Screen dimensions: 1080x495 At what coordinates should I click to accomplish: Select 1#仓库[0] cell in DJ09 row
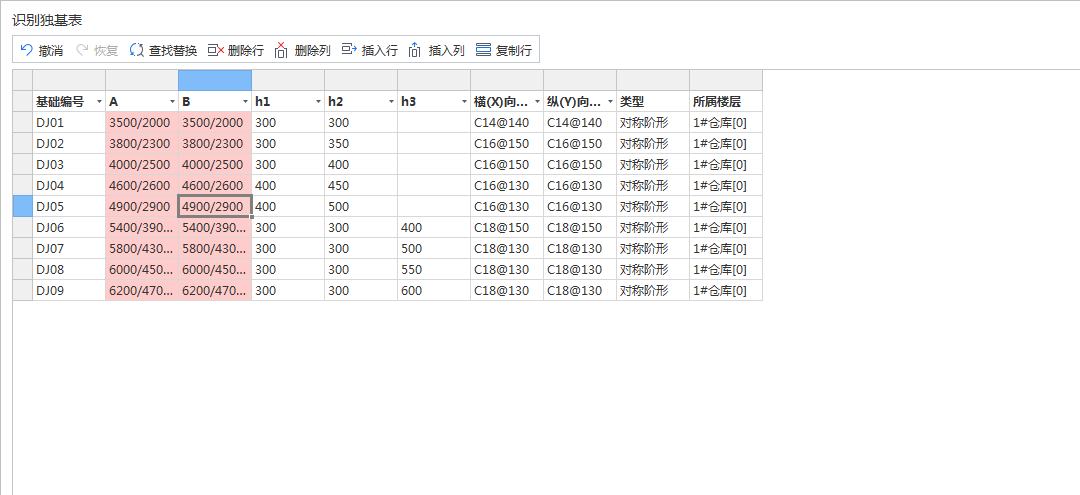[x=726, y=291]
